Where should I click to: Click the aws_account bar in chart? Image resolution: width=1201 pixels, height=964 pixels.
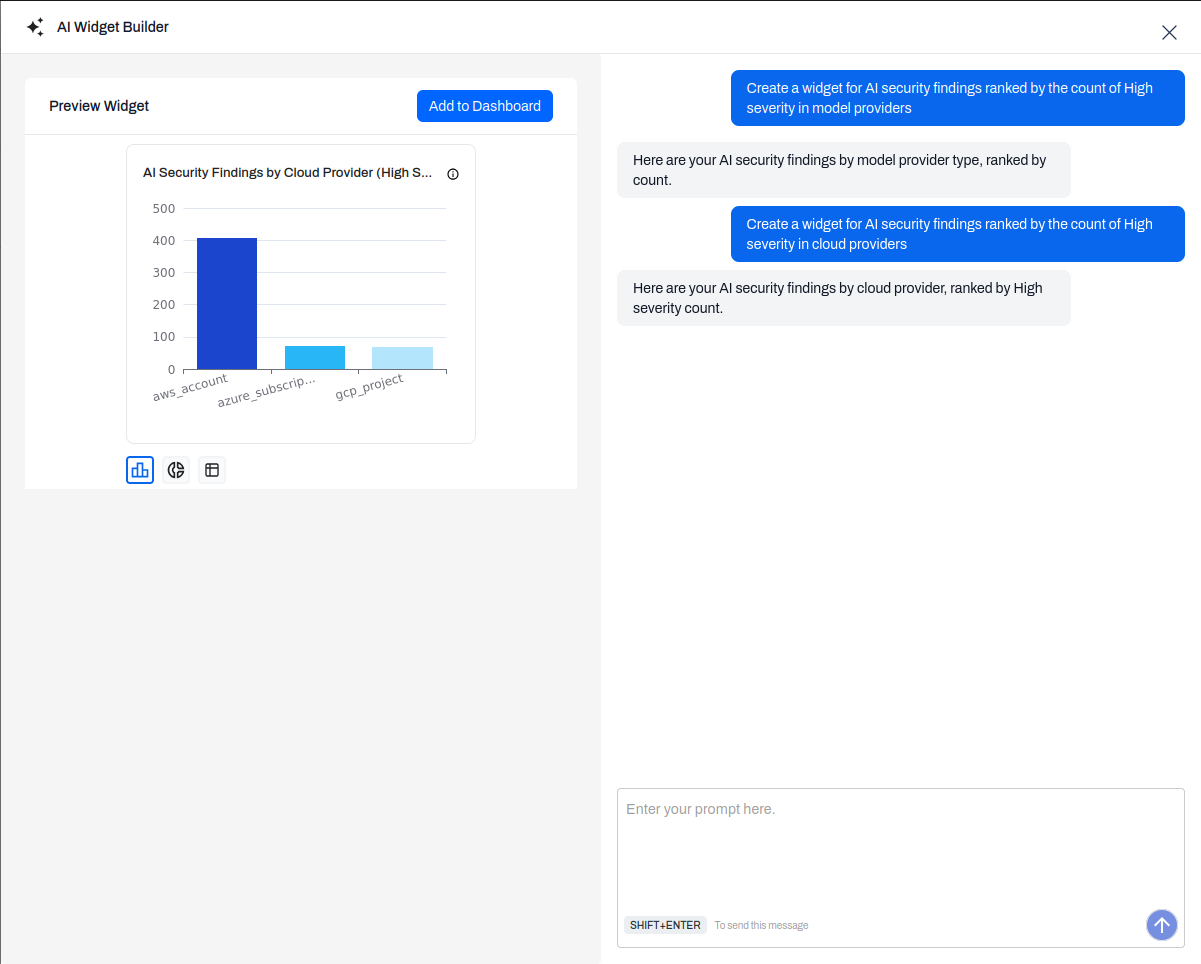[x=227, y=304]
